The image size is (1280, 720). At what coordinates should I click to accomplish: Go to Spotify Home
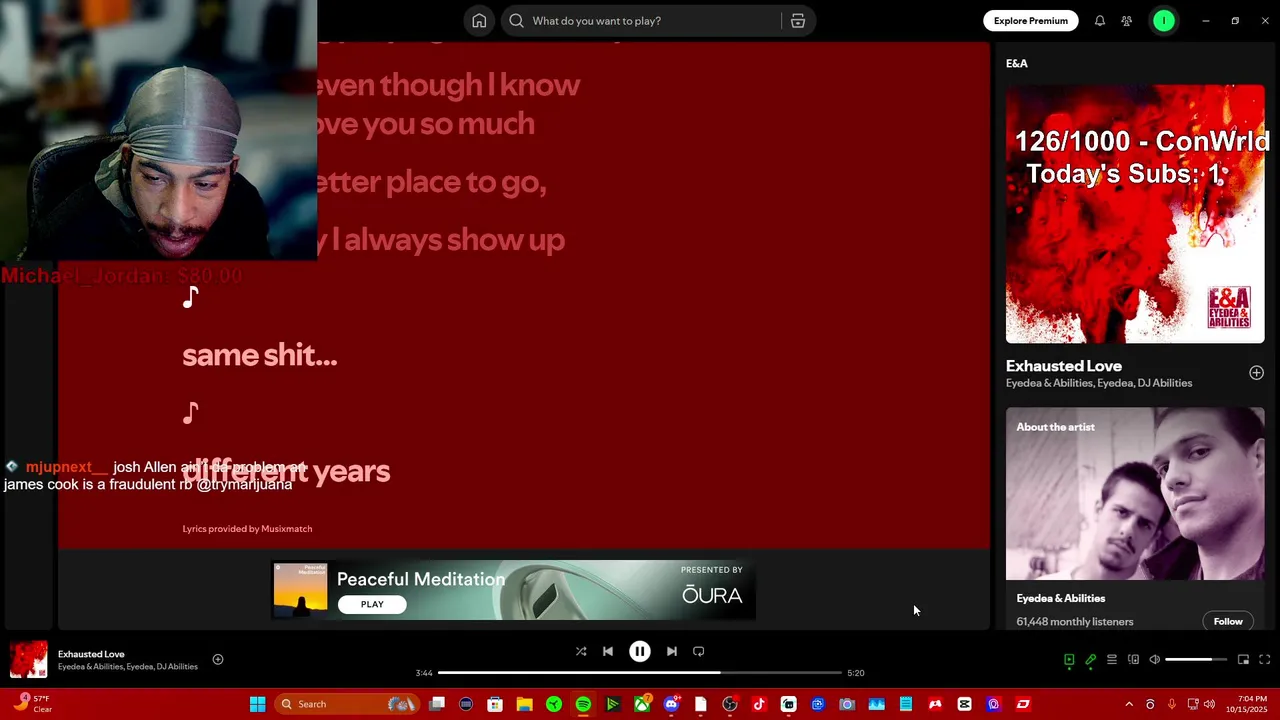(x=479, y=21)
